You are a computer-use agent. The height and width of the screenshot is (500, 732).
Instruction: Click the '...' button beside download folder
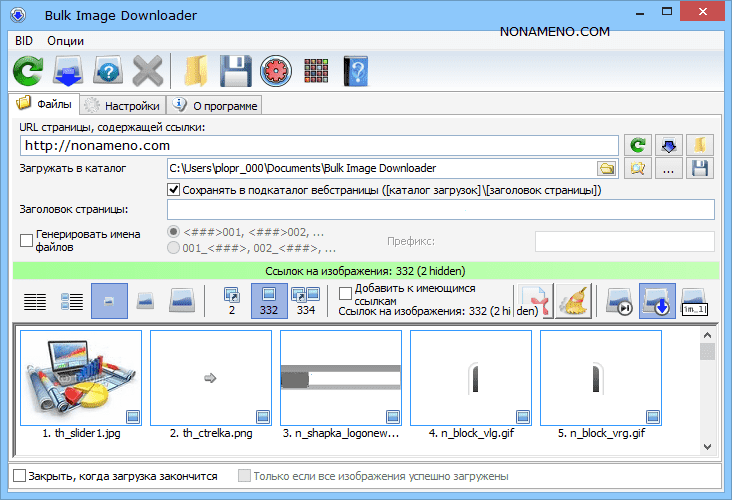pyautogui.click(x=668, y=169)
